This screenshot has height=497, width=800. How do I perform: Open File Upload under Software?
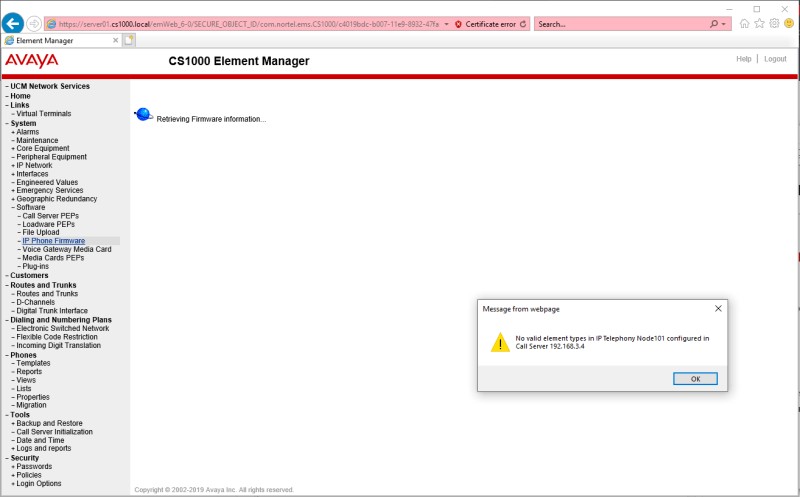[x=41, y=232]
